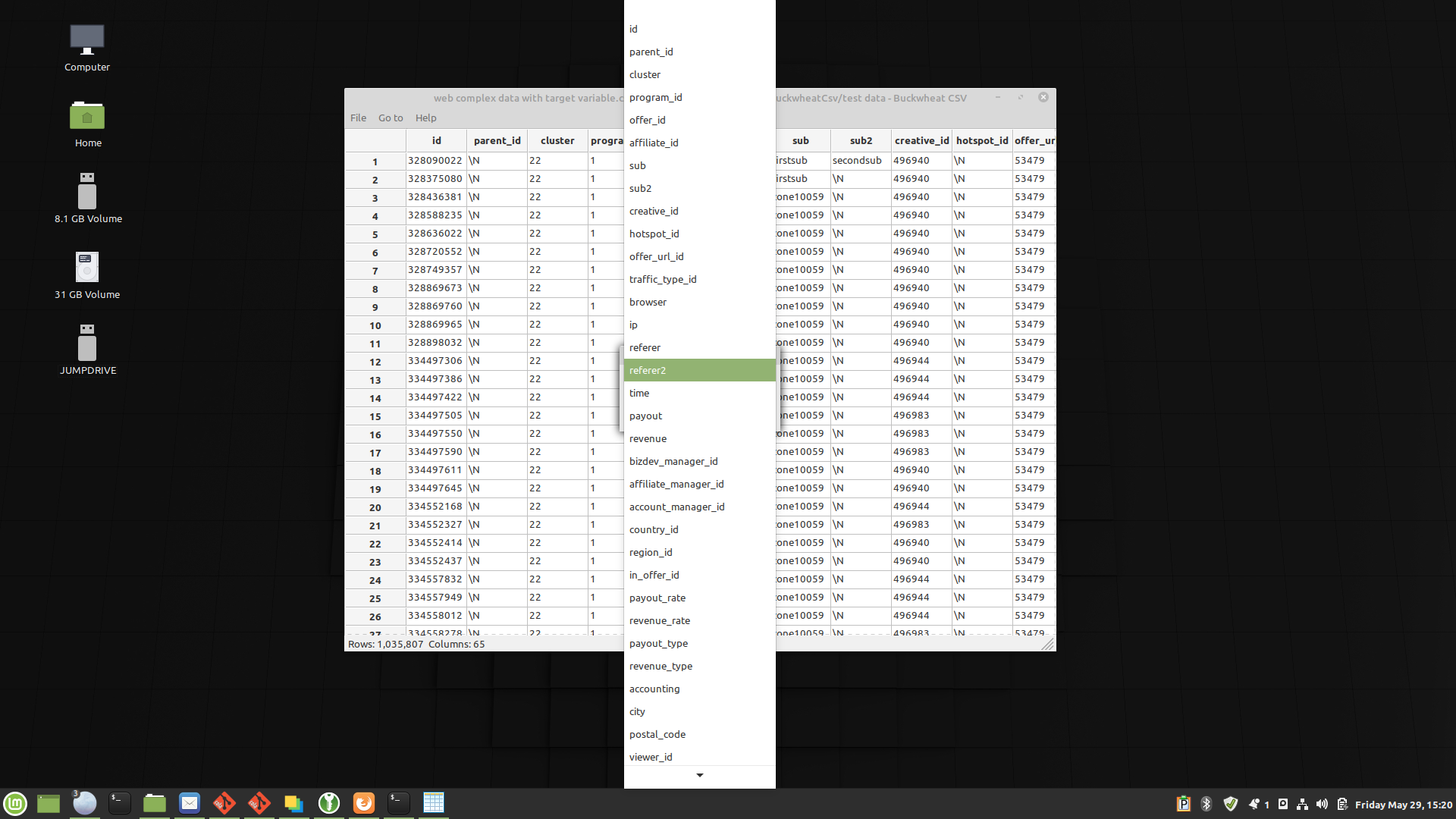Click the creative_id column header
Viewport: 1456px width, 819px height.
(x=921, y=140)
